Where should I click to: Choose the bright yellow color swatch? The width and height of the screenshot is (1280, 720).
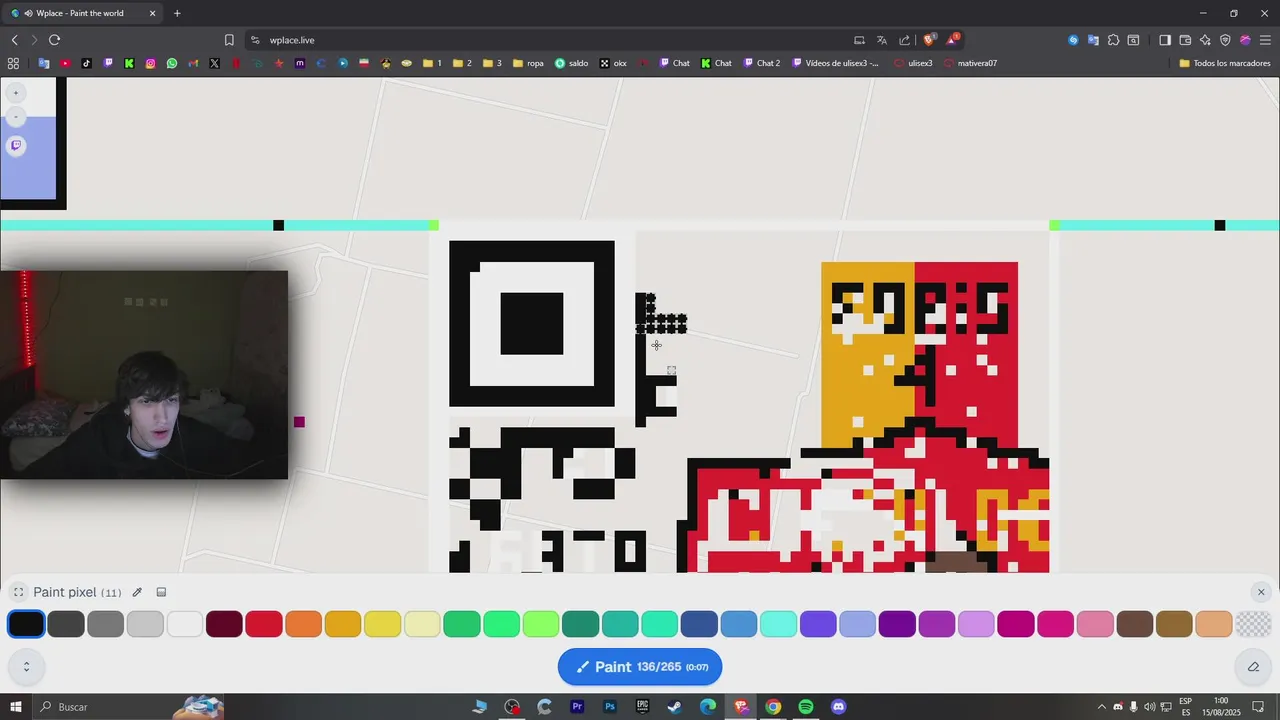[x=383, y=624]
